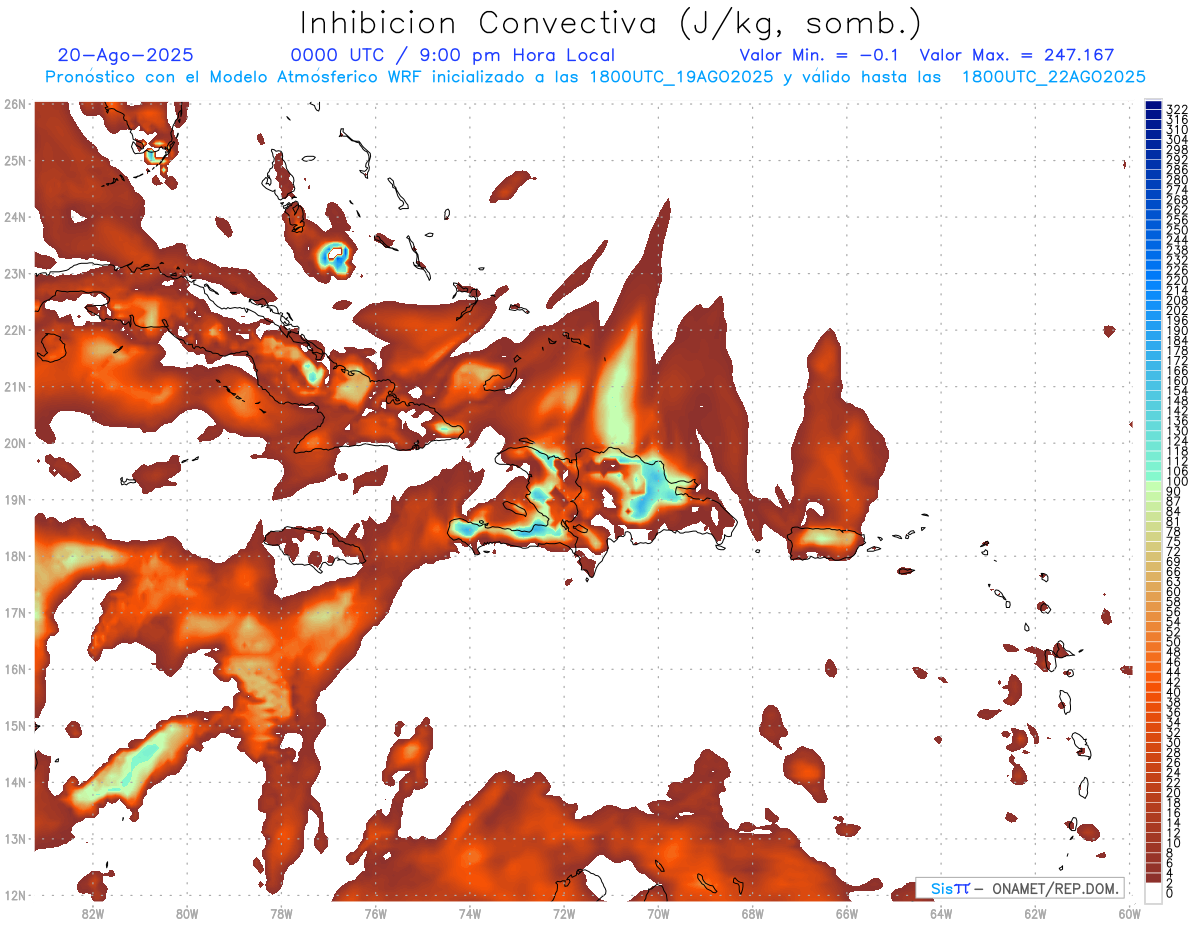The height and width of the screenshot is (927, 1200).
Task: Click longitude axis label 66W
Action: pyautogui.click(x=846, y=913)
